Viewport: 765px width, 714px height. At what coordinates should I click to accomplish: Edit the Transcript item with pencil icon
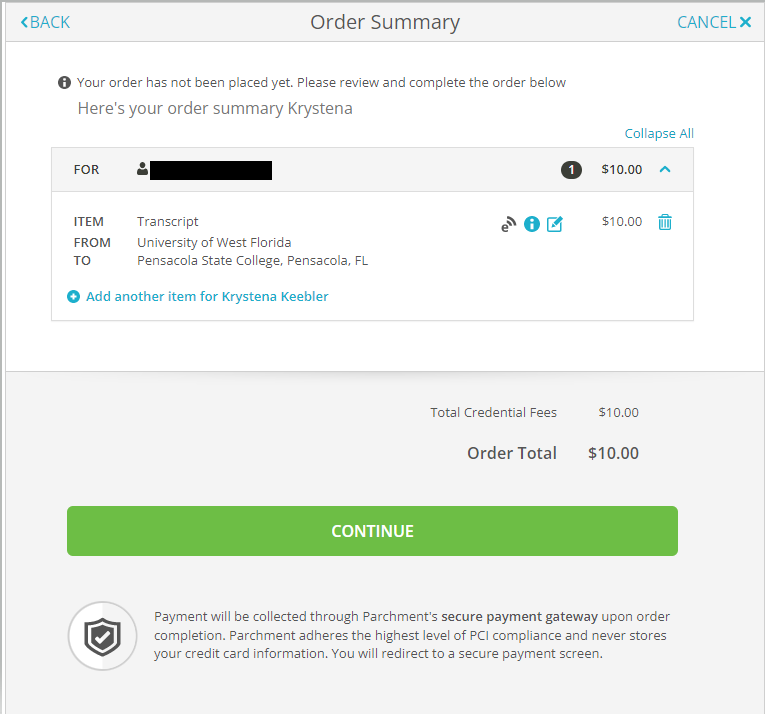(x=555, y=224)
